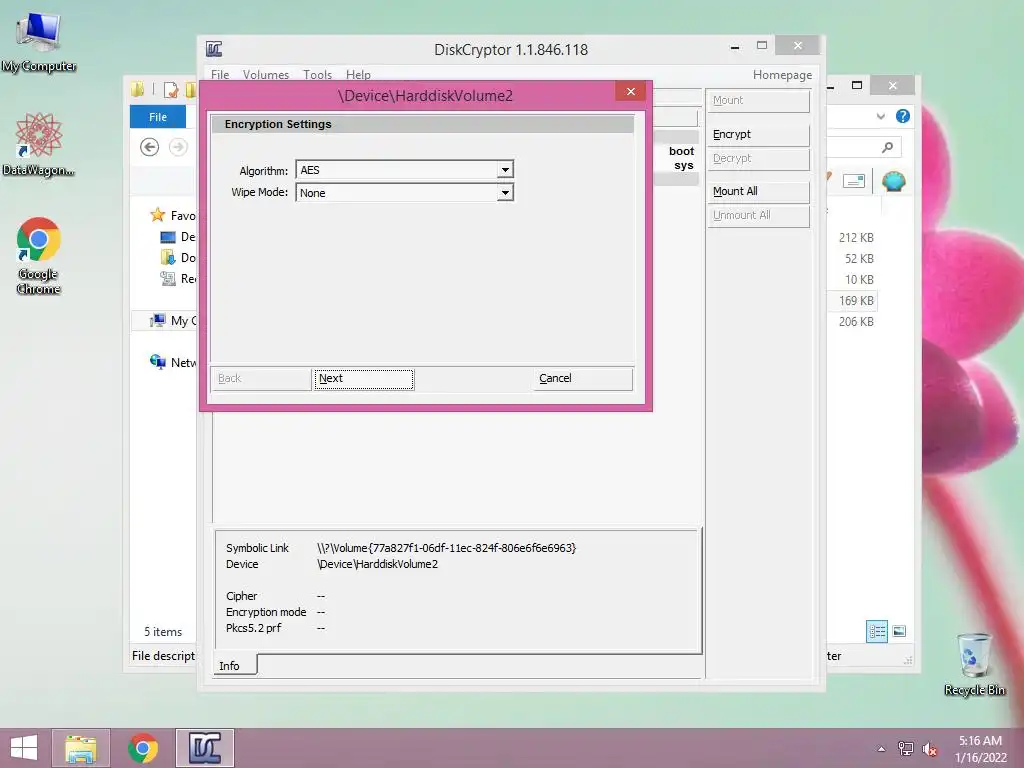Open My Computer desktop icon
Screen dimensions: 1024x768
[39, 41]
